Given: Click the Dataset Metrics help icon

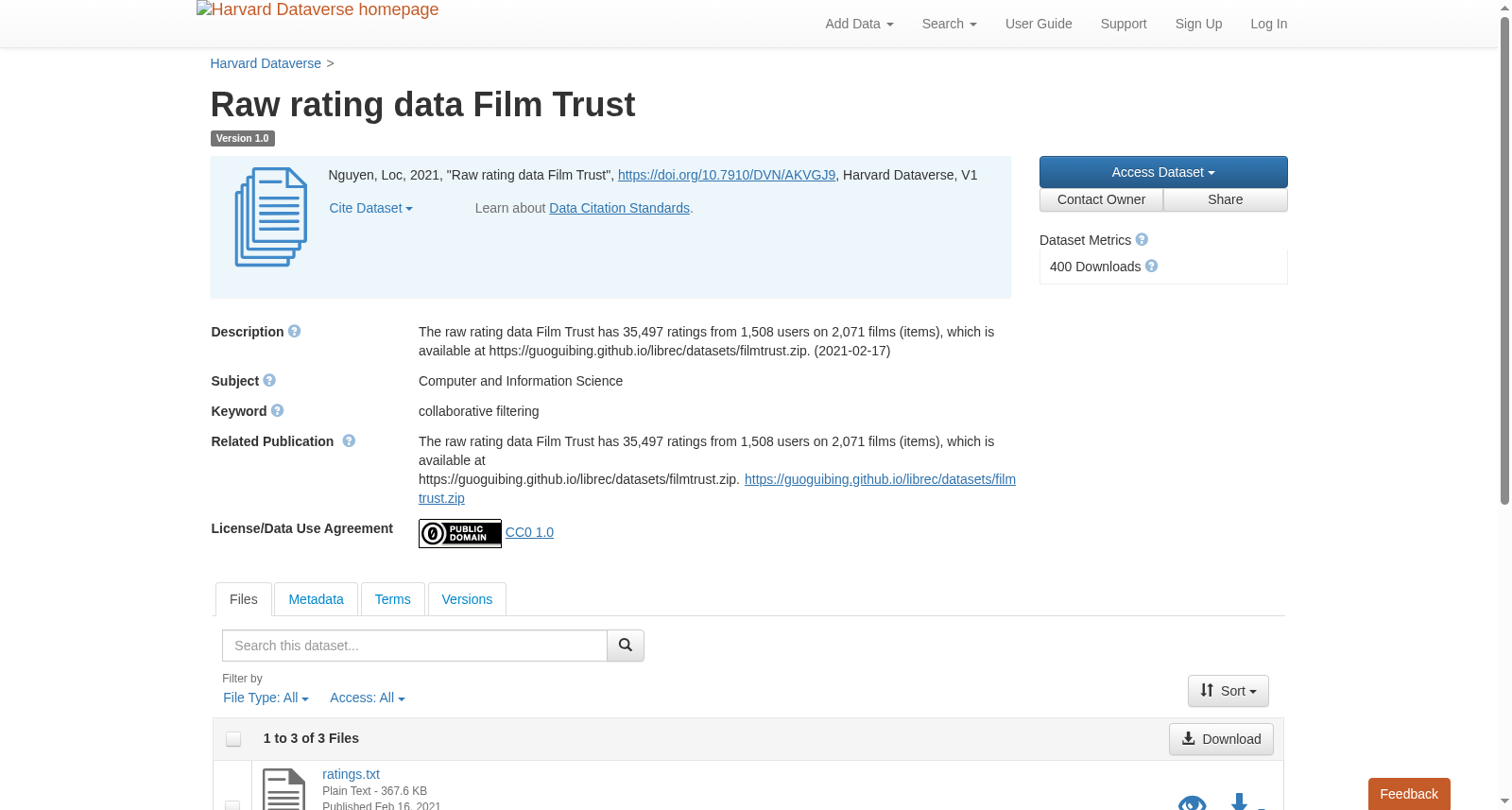Looking at the screenshot, I should click(x=1142, y=240).
